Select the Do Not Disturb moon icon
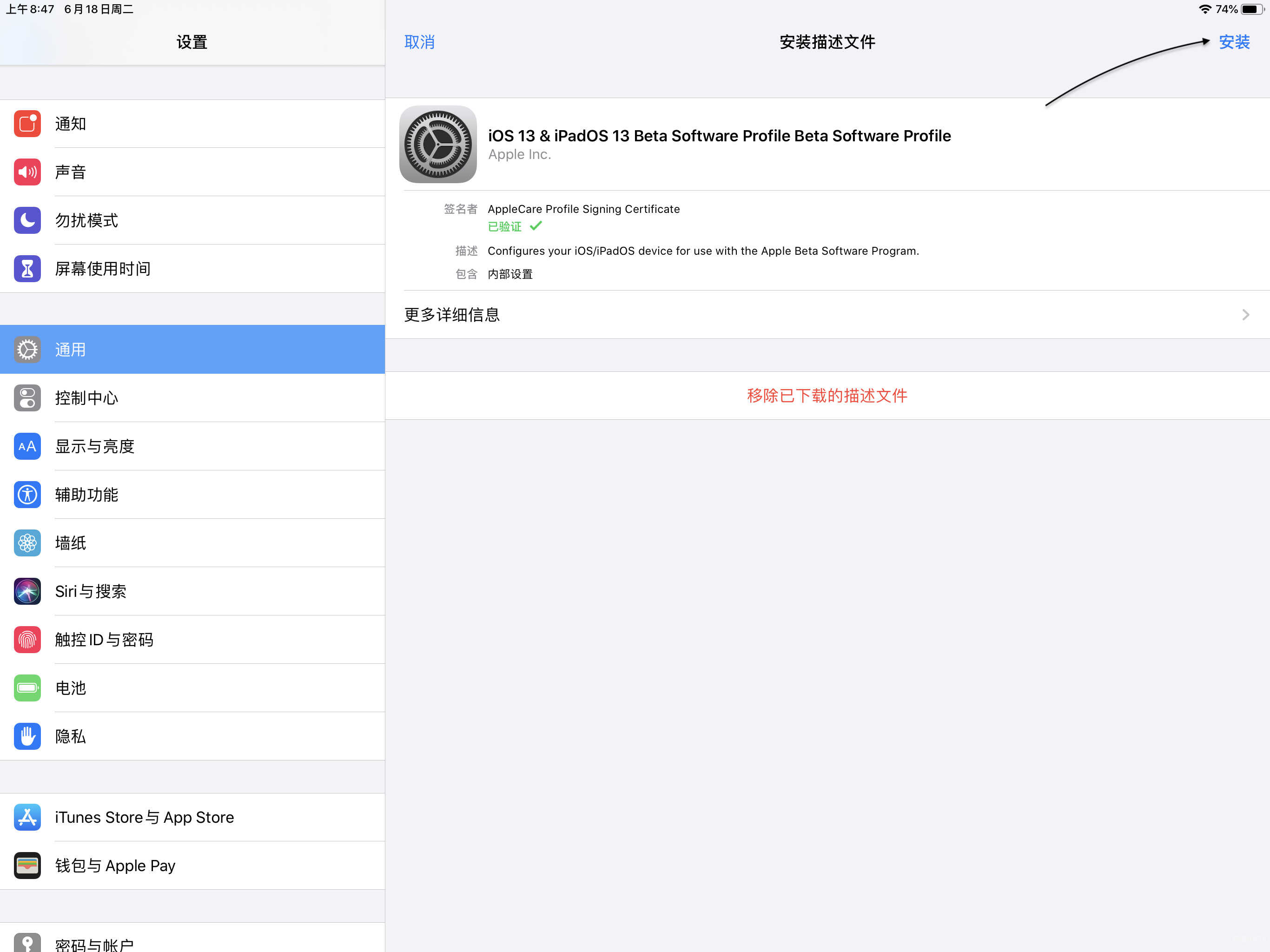 (27, 220)
